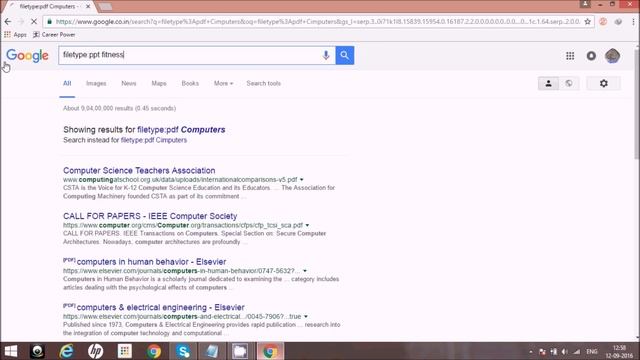Switch to Images results tab
The height and width of the screenshot is (360, 640).
point(96,83)
